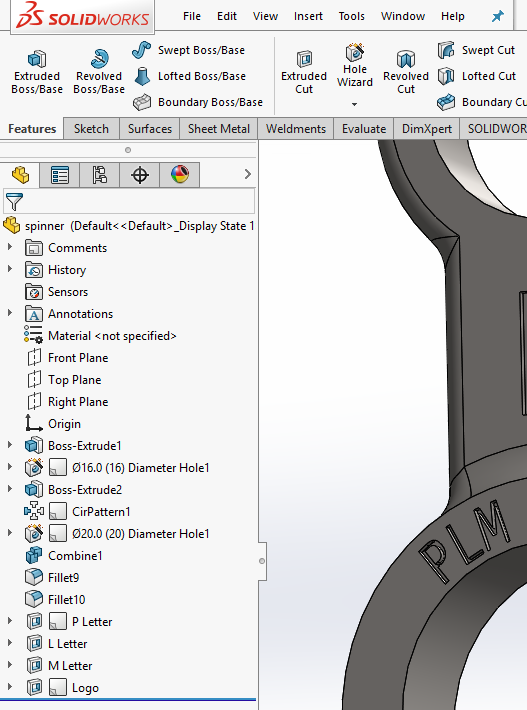527x710 pixels.
Task: Open the PropertyManager tab icon
Action: tap(60, 175)
